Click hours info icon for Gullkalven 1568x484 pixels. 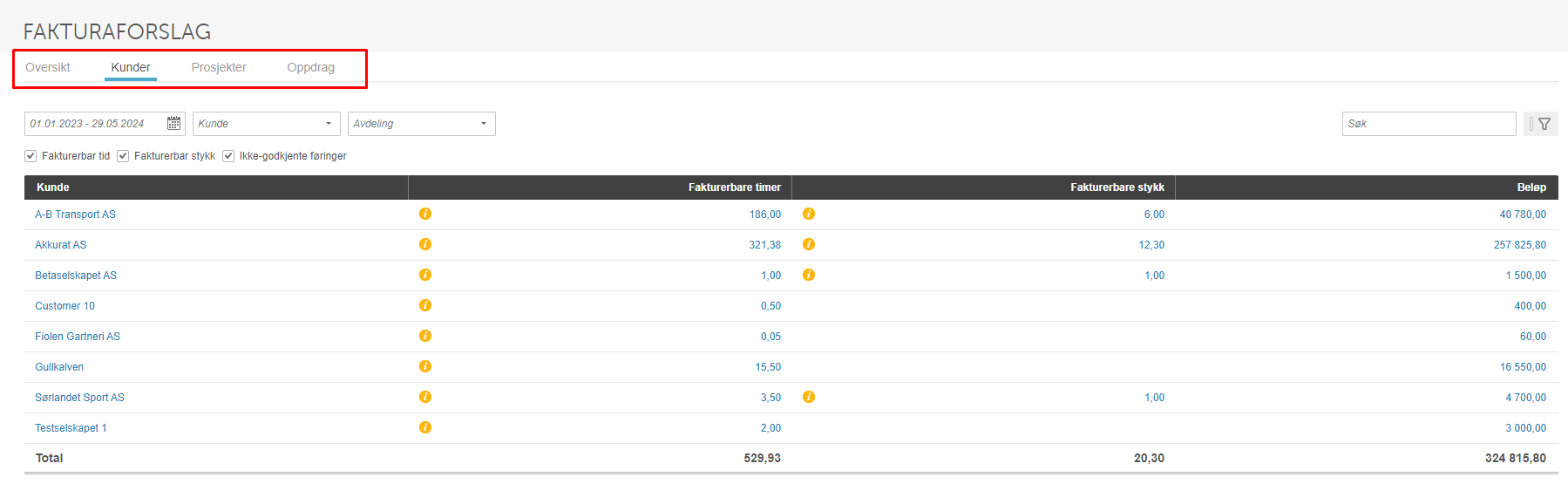[x=425, y=366]
